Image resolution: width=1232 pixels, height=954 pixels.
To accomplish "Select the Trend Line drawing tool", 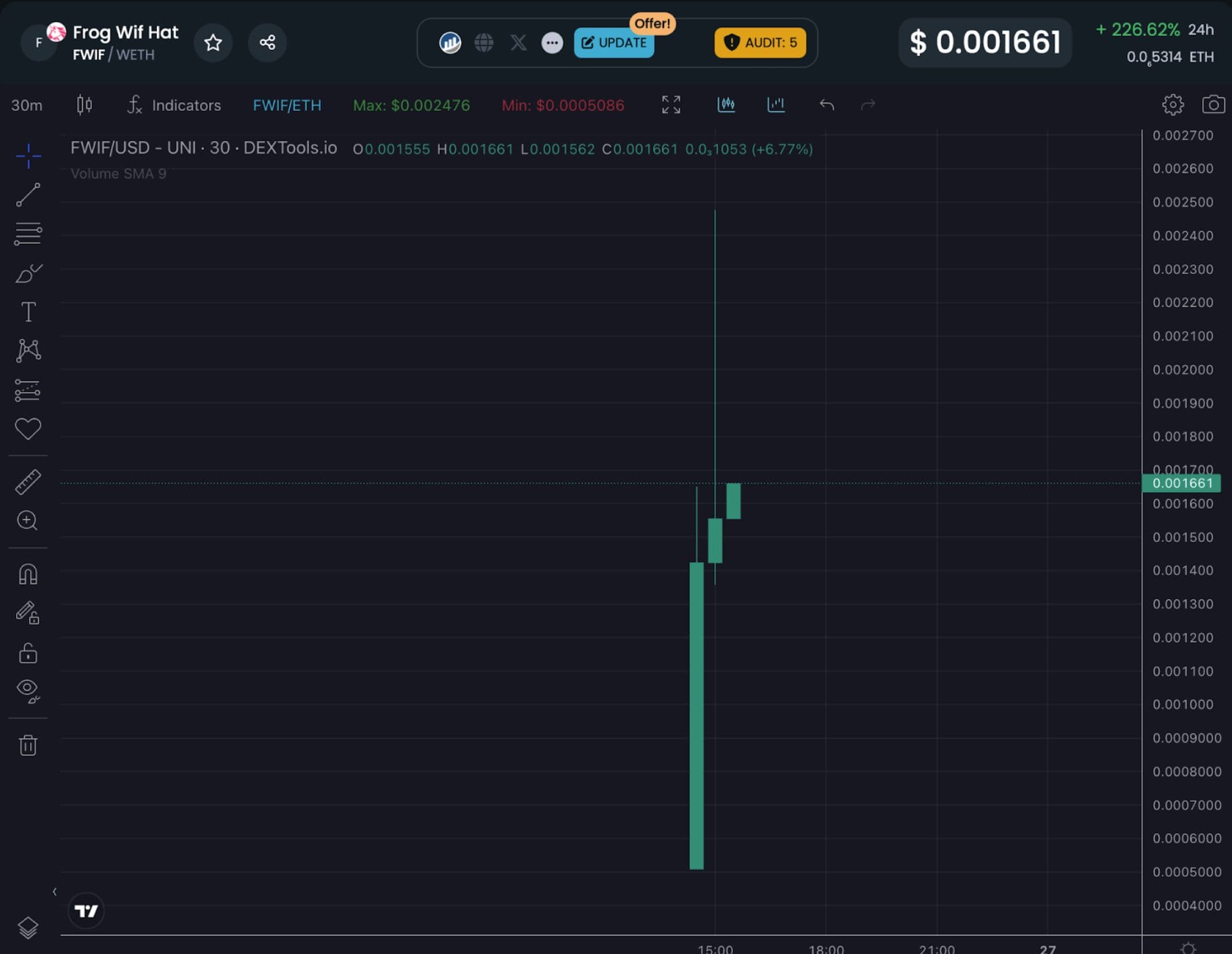I will point(27,195).
